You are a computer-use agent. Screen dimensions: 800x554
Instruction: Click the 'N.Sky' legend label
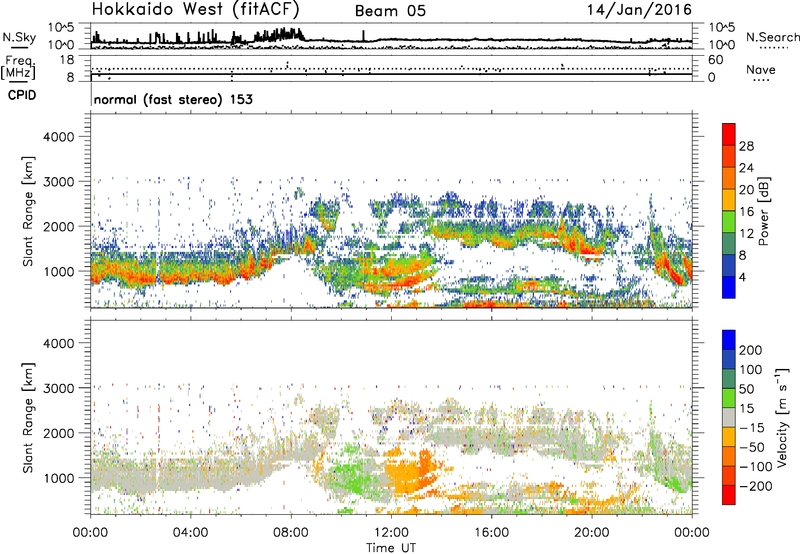tap(19, 37)
